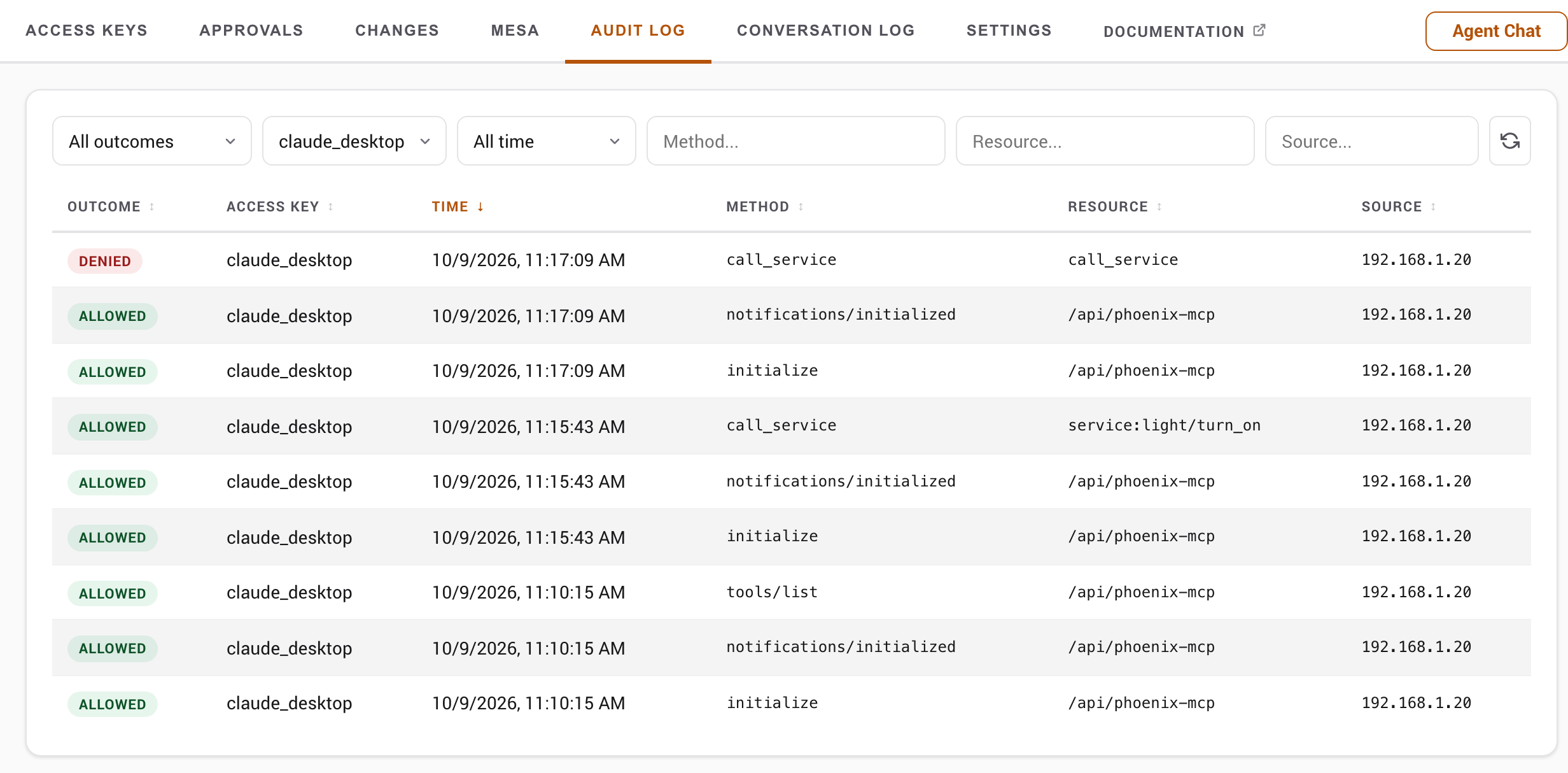Open the Conversation Log tab

click(825, 31)
